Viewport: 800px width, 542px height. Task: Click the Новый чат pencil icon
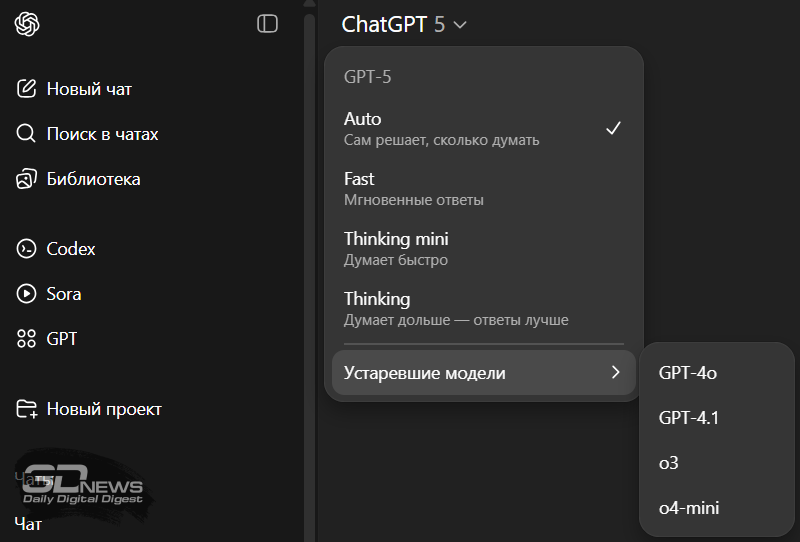pyautogui.click(x=27, y=89)
